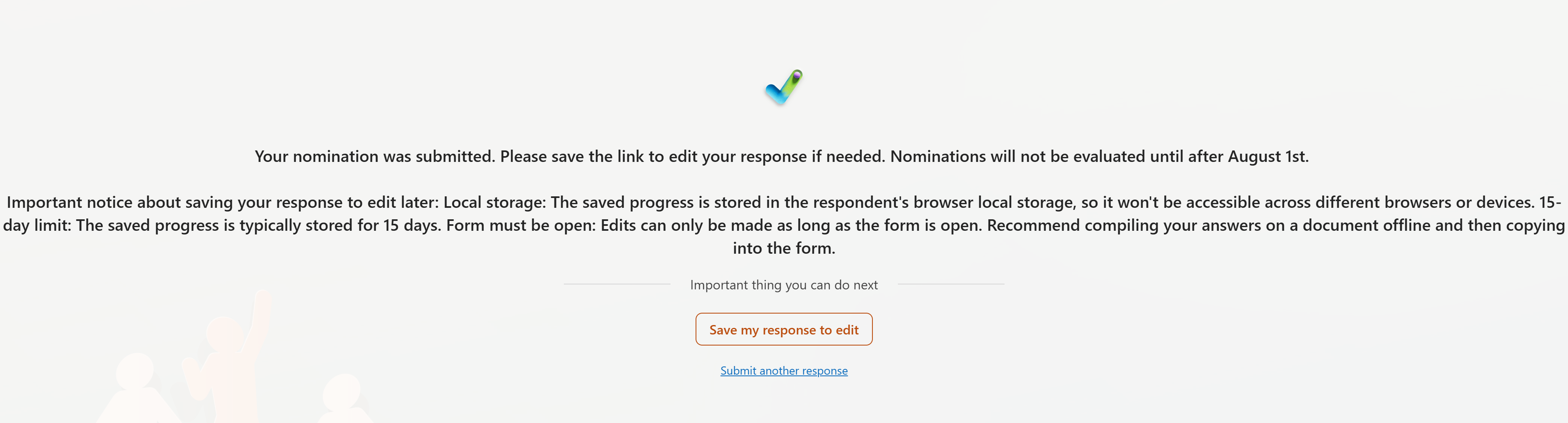The image size is (1568, 423).
Task: Click the Microsoft Forms checkmark logo
Action: [783, 87]
